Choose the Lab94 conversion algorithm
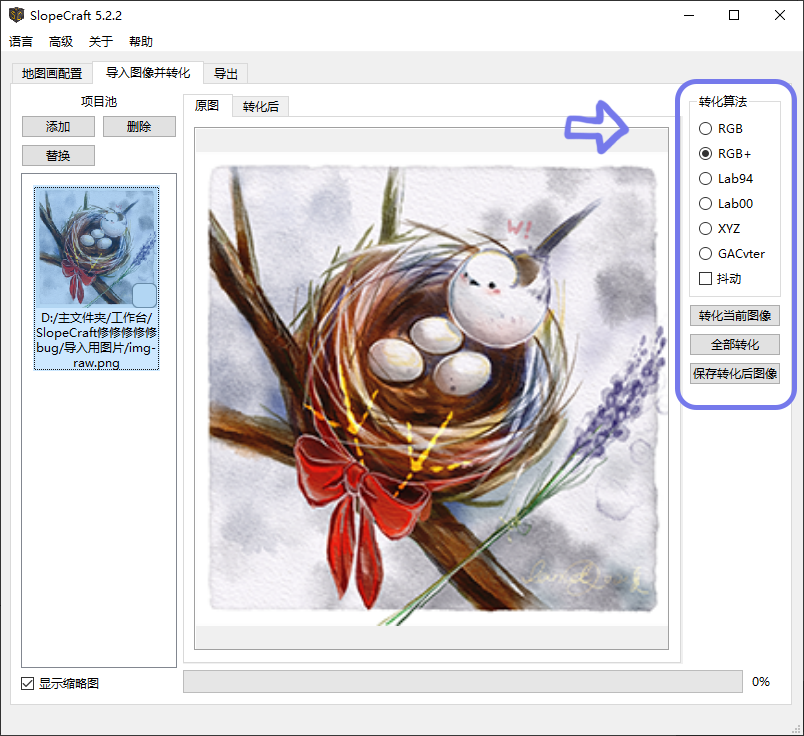Image resolution: width=804 pixels, height=736 pixels. tap(706, 179)
